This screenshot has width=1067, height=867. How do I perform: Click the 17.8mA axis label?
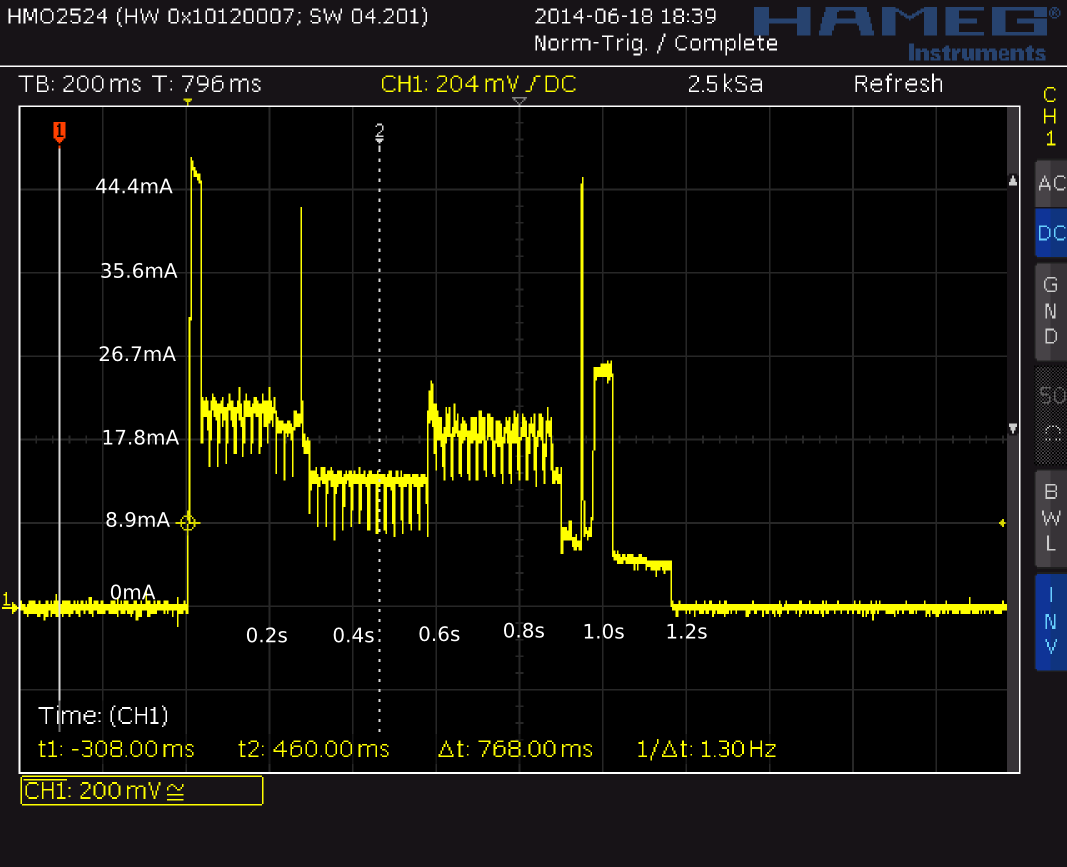(x=141, y=437)
